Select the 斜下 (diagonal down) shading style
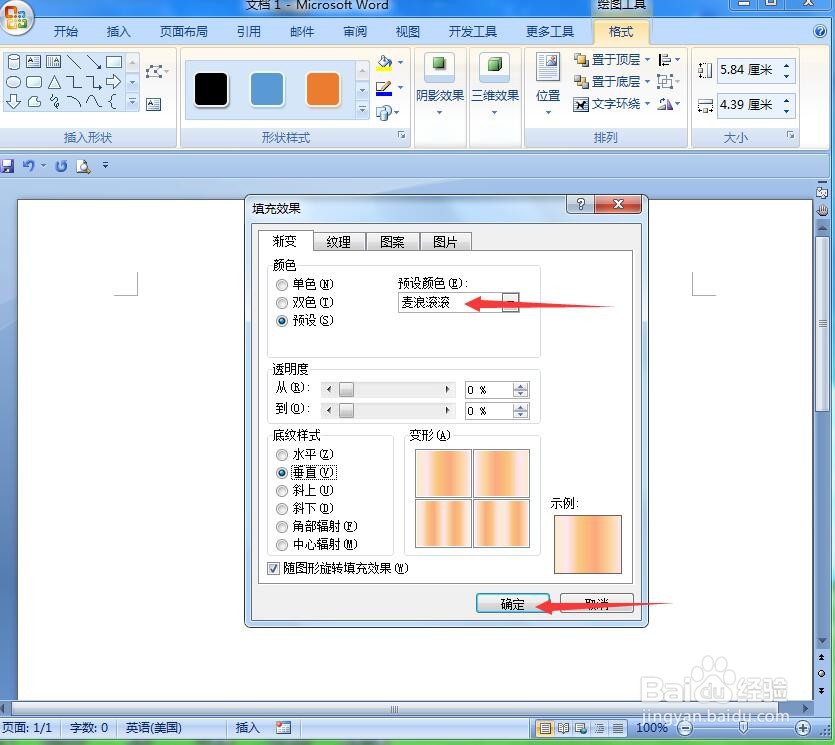 pyautogui.click(x=282, y=509)
